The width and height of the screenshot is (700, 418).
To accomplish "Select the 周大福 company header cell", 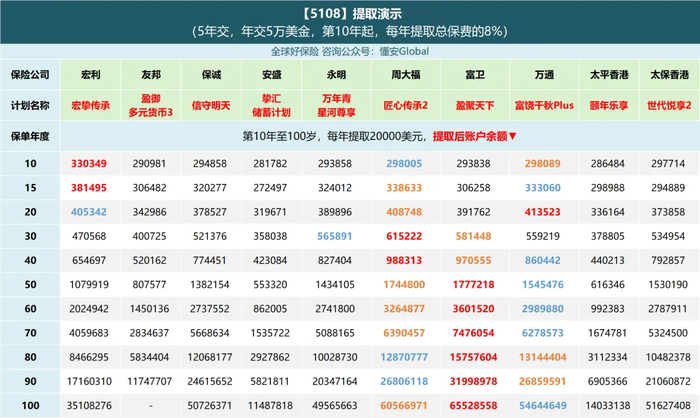I will (406, 75).
